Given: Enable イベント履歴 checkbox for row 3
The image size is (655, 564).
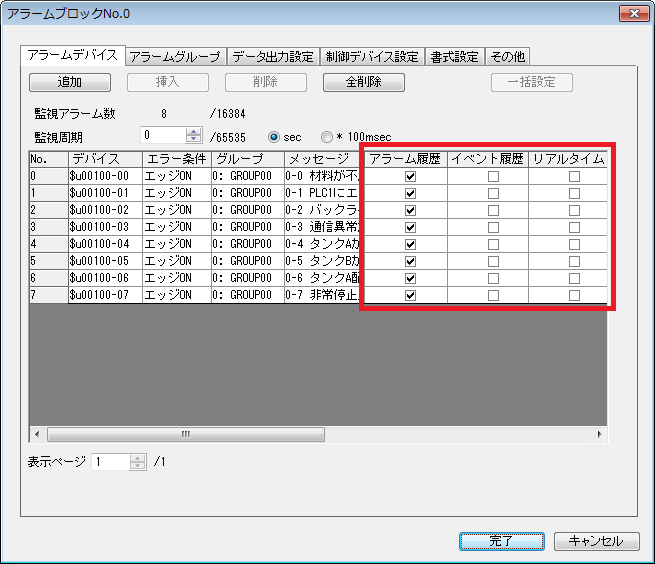Looking at the screenshot, I should (492, 227).
